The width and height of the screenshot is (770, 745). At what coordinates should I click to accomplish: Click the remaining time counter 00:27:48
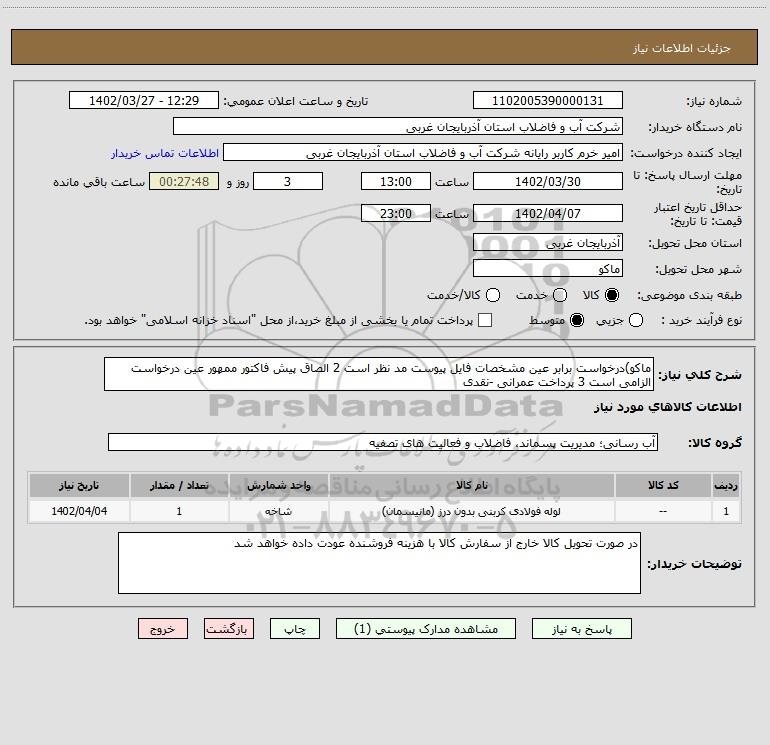pos(184,181)
